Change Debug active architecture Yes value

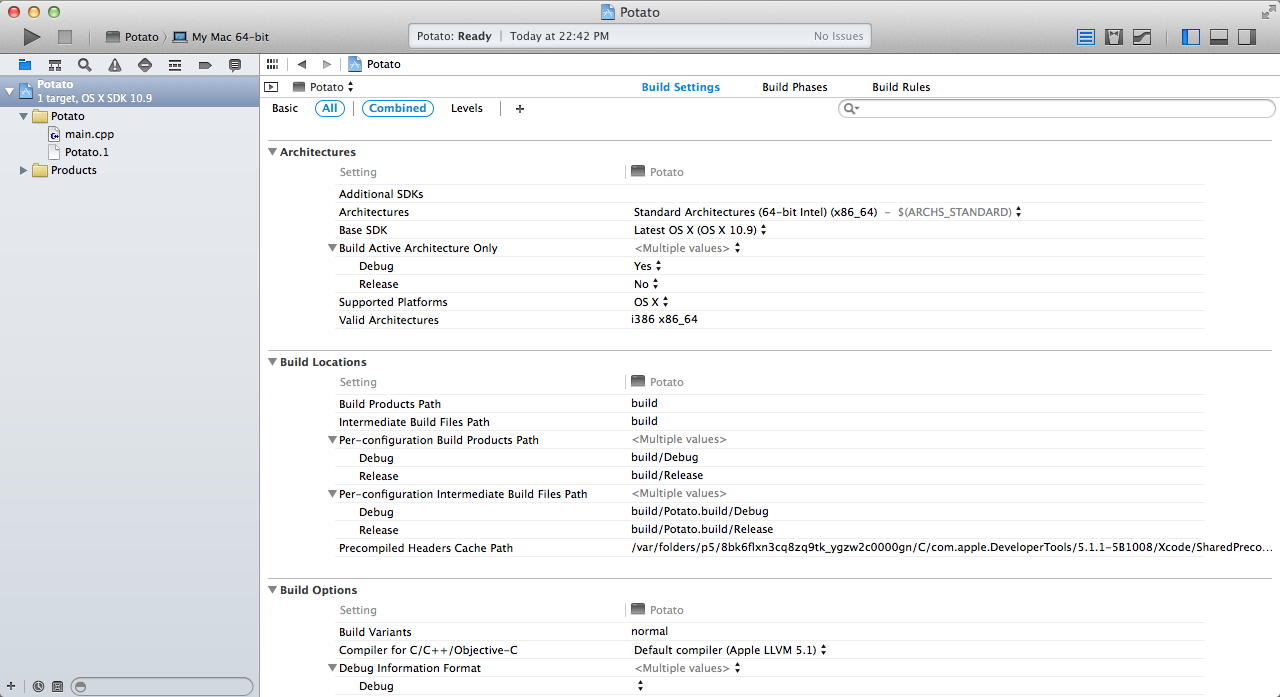tap(648, 266)
